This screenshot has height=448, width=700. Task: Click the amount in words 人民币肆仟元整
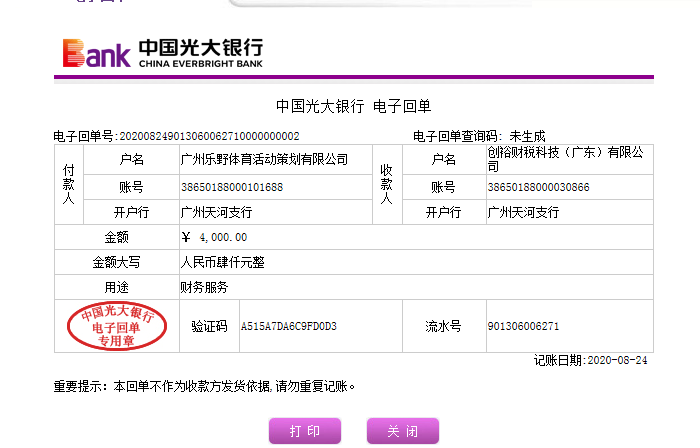[x=222, y=262]
